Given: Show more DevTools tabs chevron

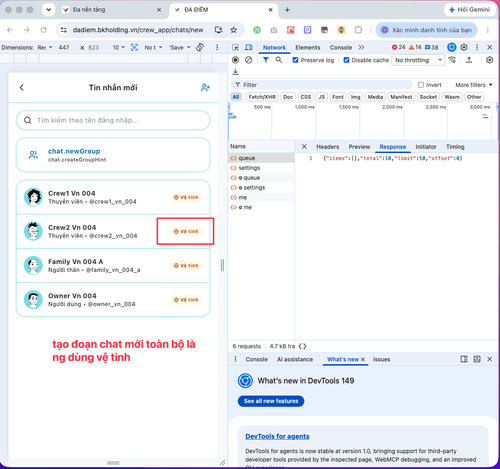Looking at the screenshot, I should 361,47.
